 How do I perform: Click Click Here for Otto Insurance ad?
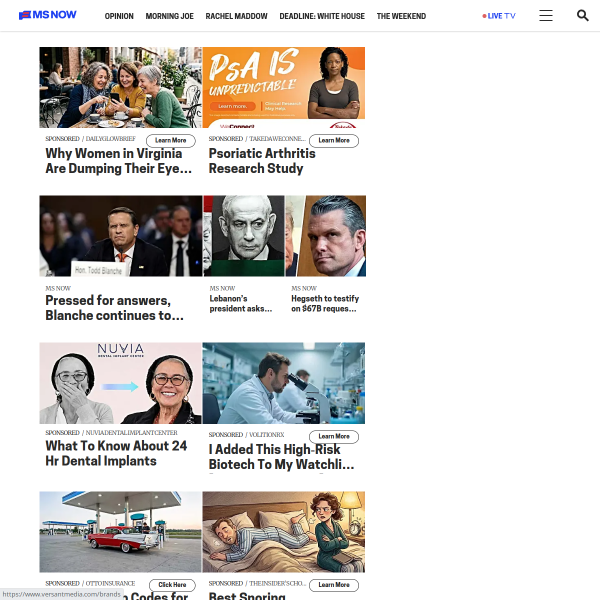pos(172,585)
